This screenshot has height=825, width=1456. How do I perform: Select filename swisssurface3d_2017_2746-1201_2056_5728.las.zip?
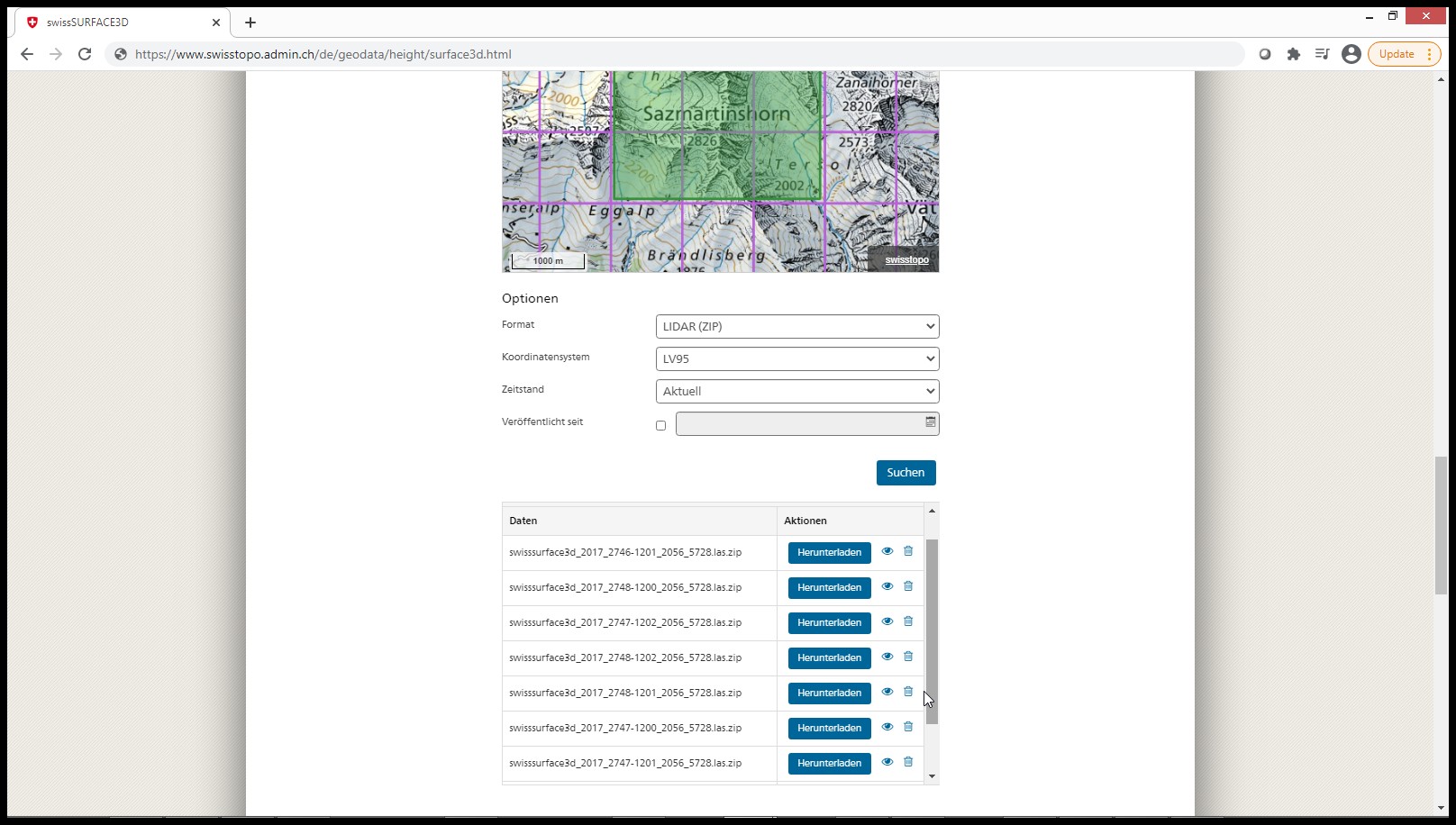point(625,552)
